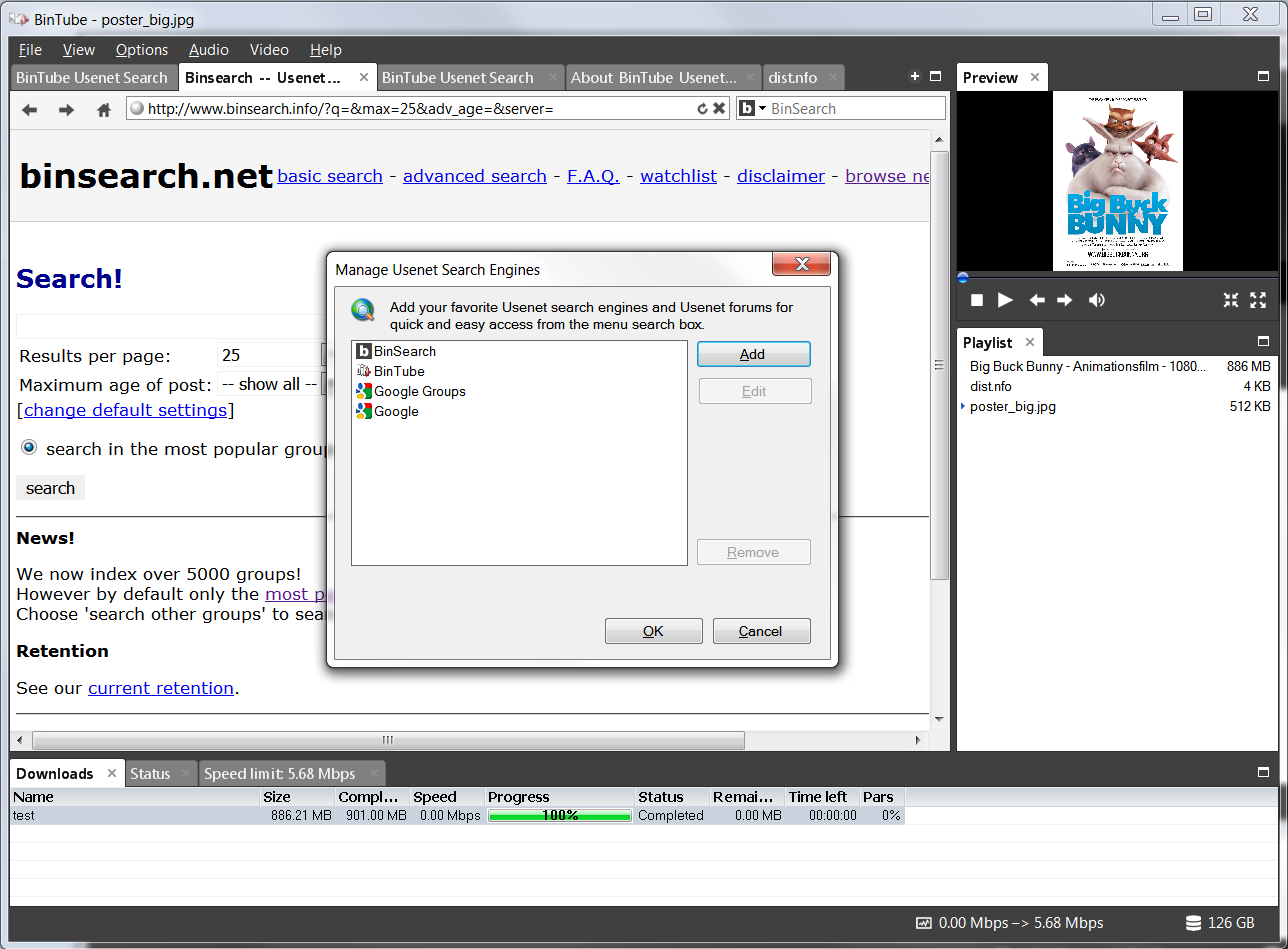
Task: Close the Manage Usenet Search Engines dialog
Action: pos(801,264)
